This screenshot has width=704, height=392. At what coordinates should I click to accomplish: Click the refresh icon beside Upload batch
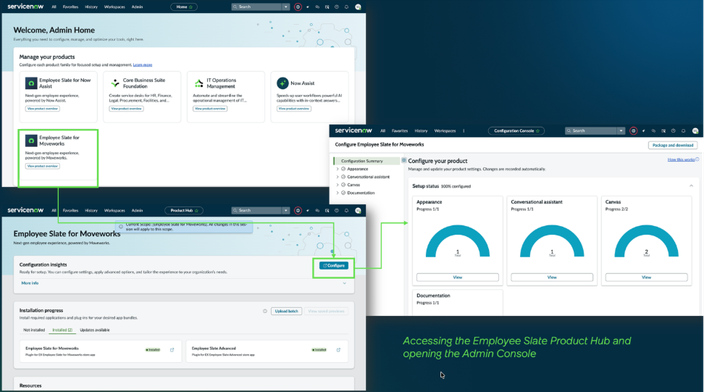point(265,311)
